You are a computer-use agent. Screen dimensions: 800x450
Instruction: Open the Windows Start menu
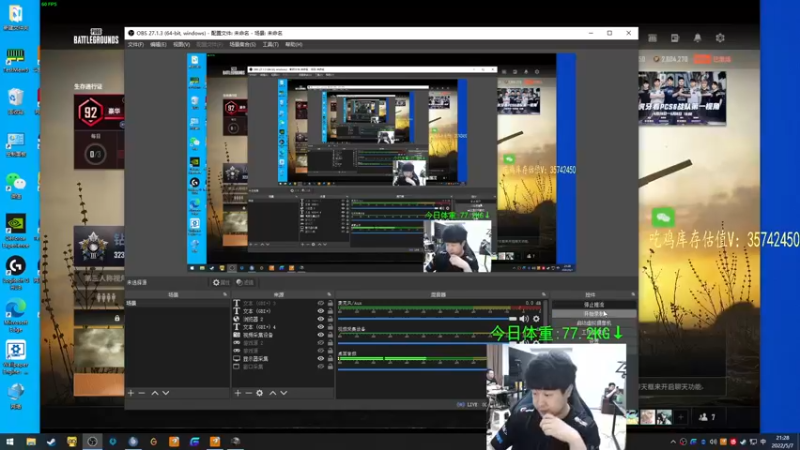pos(10,441)
